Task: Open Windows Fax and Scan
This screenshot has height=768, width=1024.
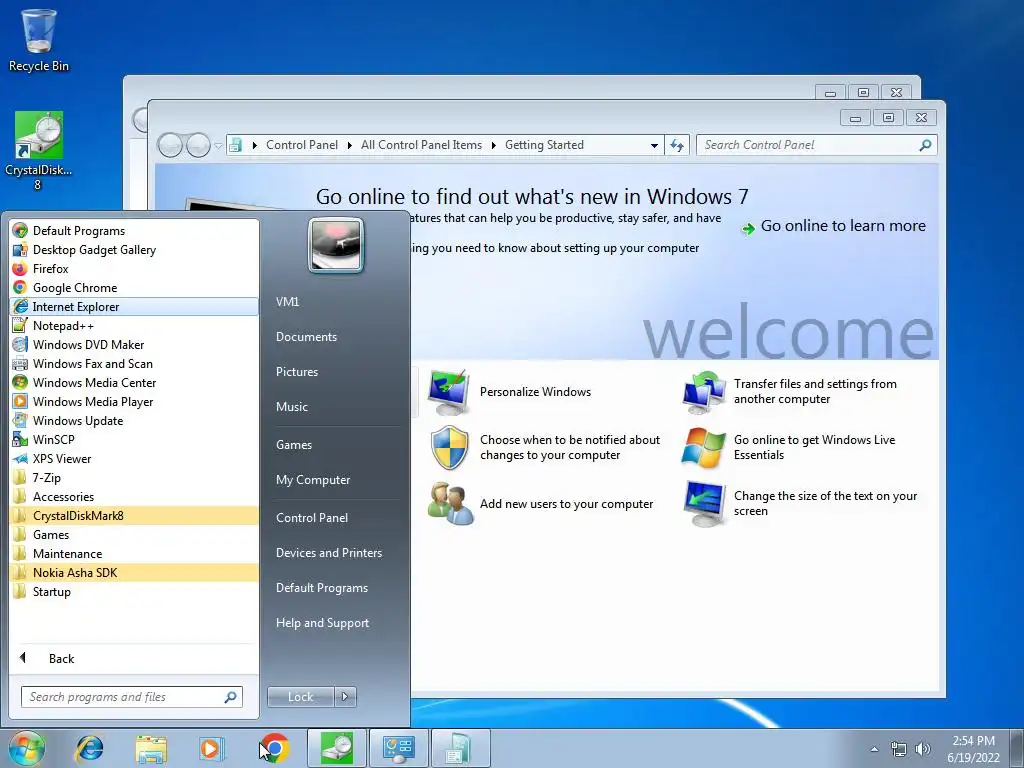Action: 134,363
